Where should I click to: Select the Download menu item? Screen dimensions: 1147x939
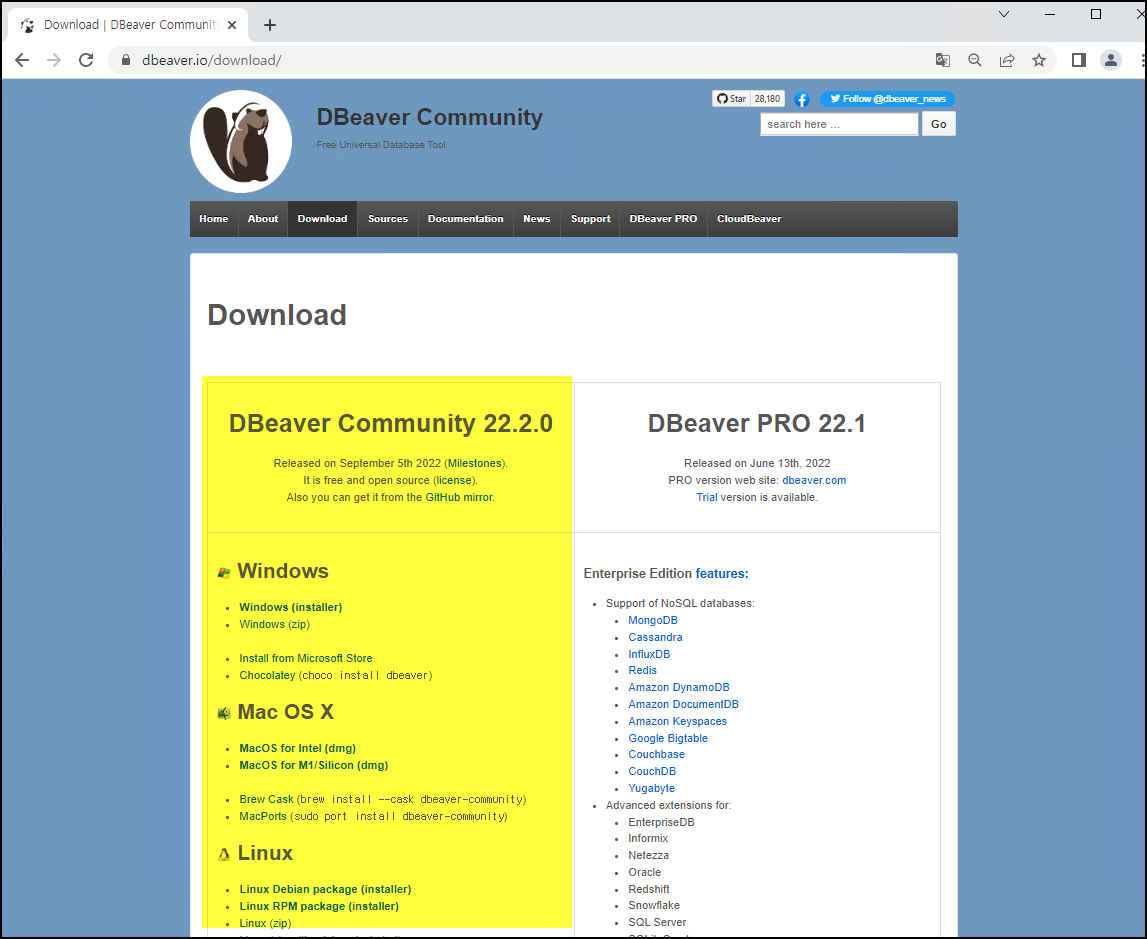click(x=323, y=219)
